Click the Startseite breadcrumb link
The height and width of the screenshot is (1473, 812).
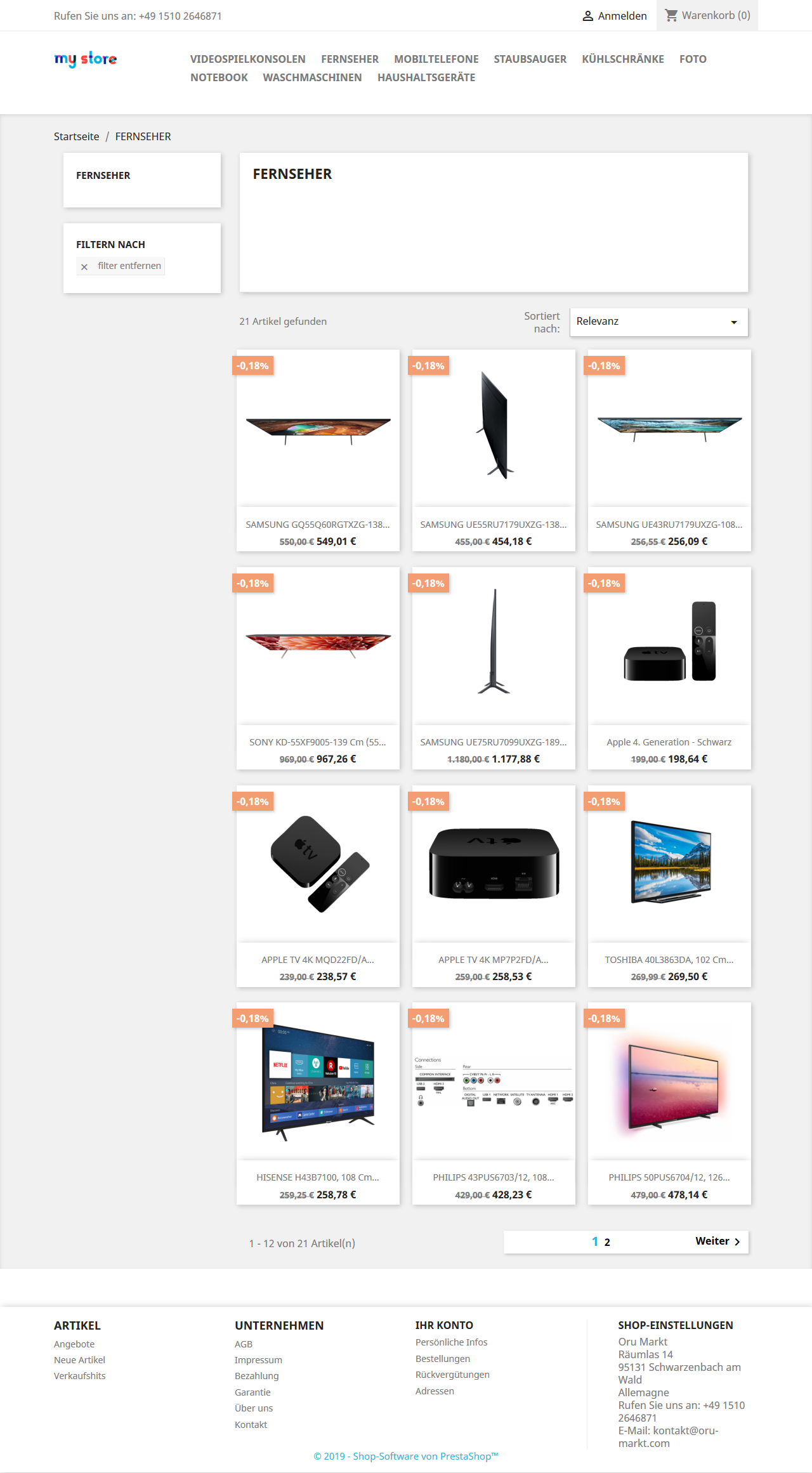click(x=77, y=136)
